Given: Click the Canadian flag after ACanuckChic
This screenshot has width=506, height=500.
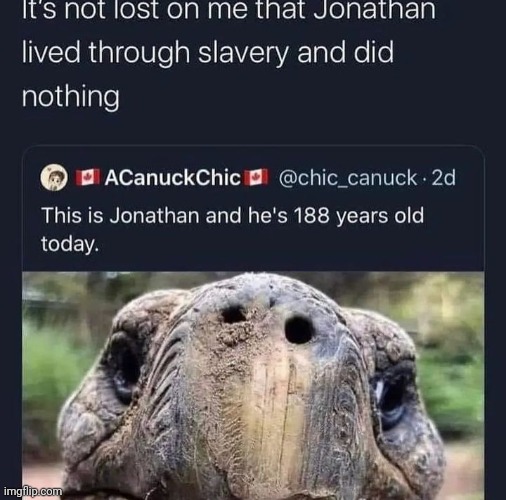Looking at the screenshot, I should tap(256, 177).
